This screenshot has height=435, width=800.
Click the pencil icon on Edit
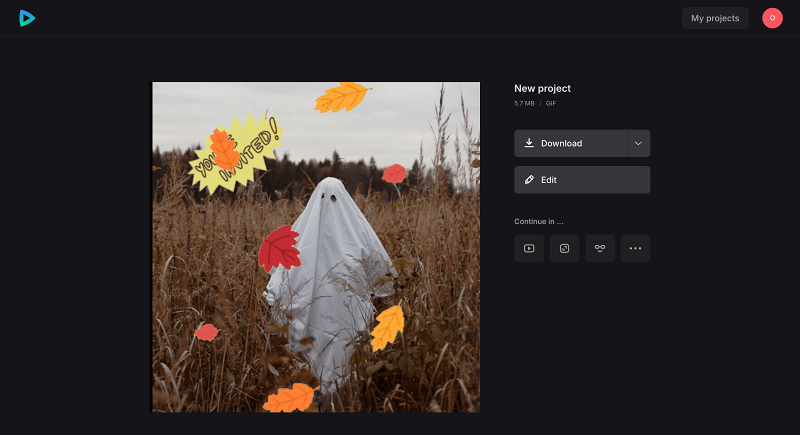pyautogui.click(x=529, y=180)
